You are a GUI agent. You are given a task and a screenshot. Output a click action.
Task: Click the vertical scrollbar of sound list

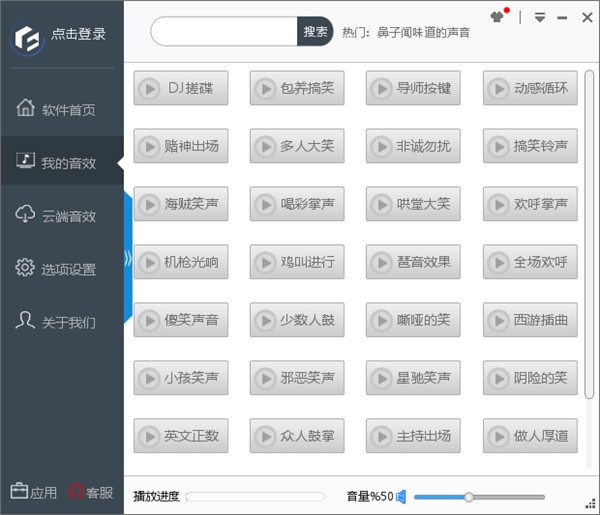pos(589,235)
